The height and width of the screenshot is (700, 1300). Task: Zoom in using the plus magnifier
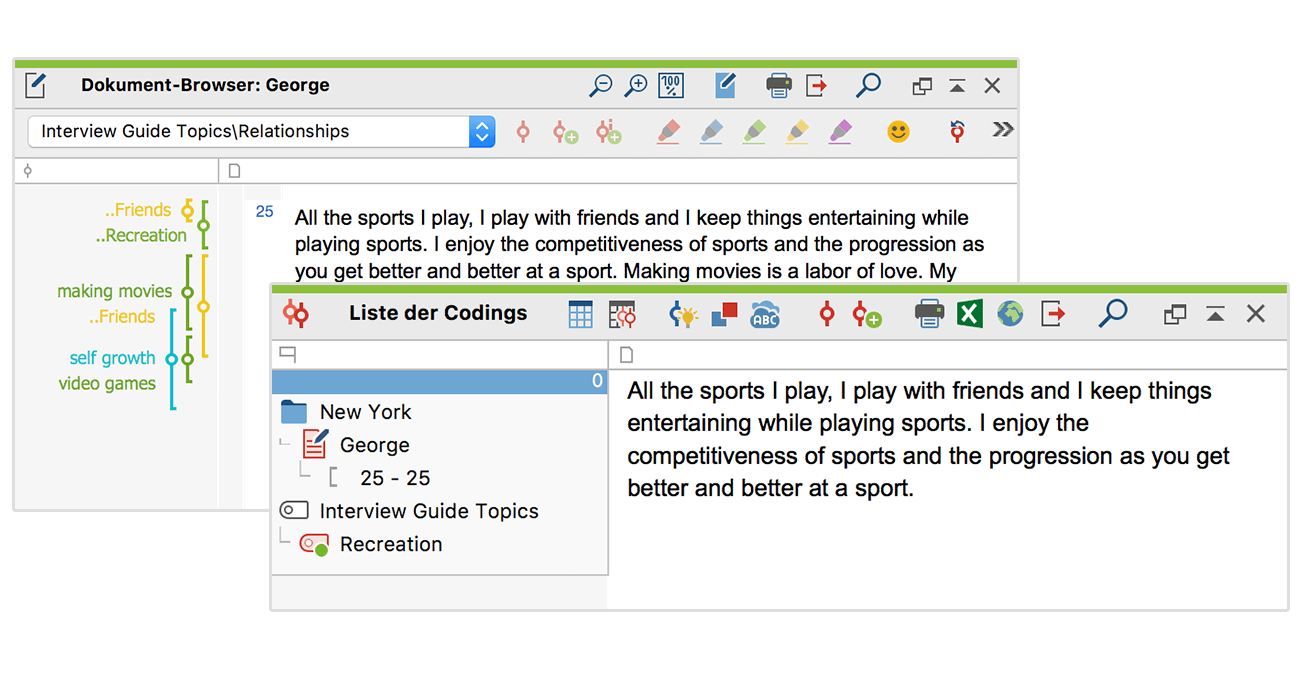coord(635,86)
